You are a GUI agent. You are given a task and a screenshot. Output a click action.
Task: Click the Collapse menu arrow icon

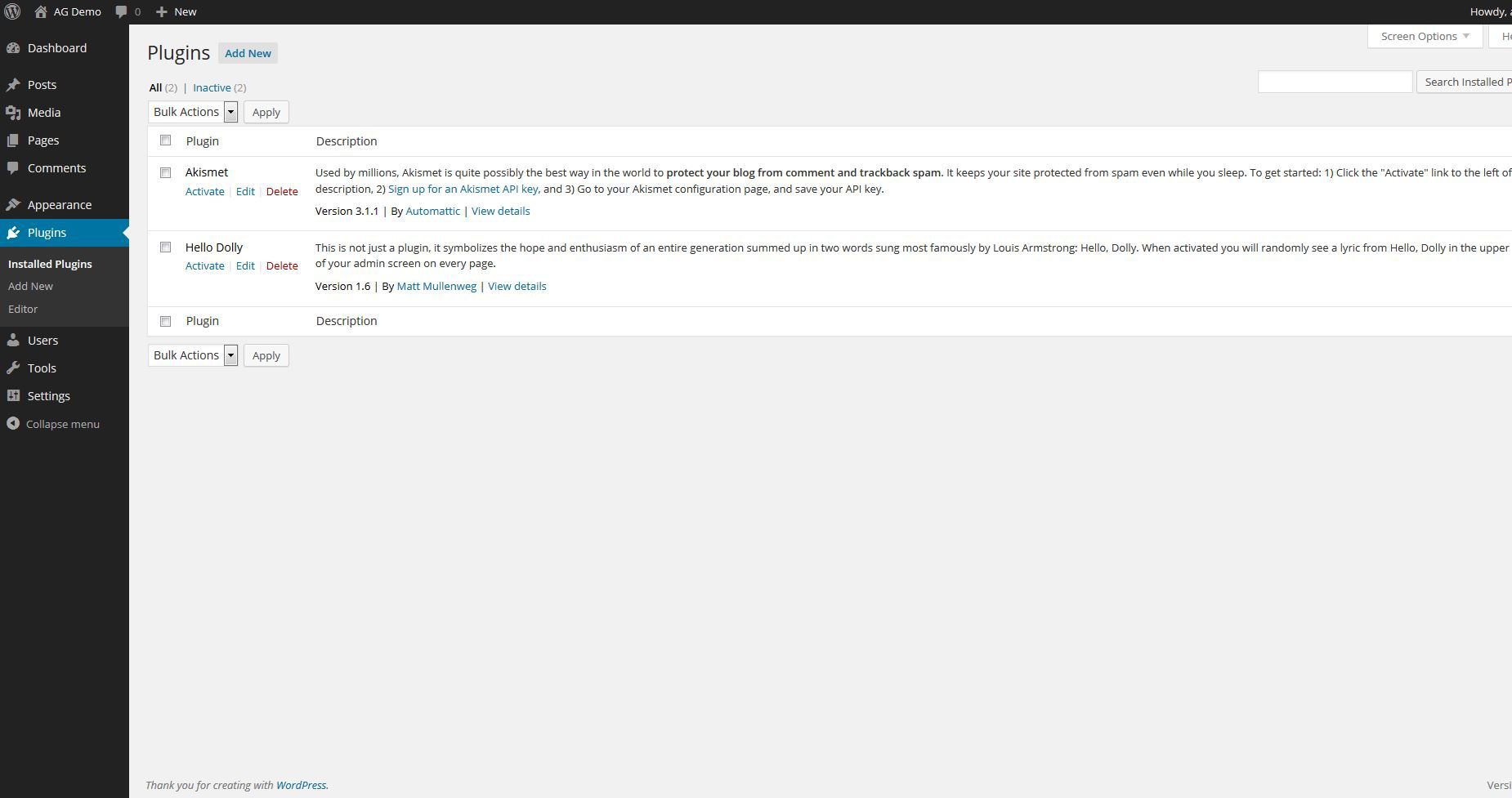13,424
